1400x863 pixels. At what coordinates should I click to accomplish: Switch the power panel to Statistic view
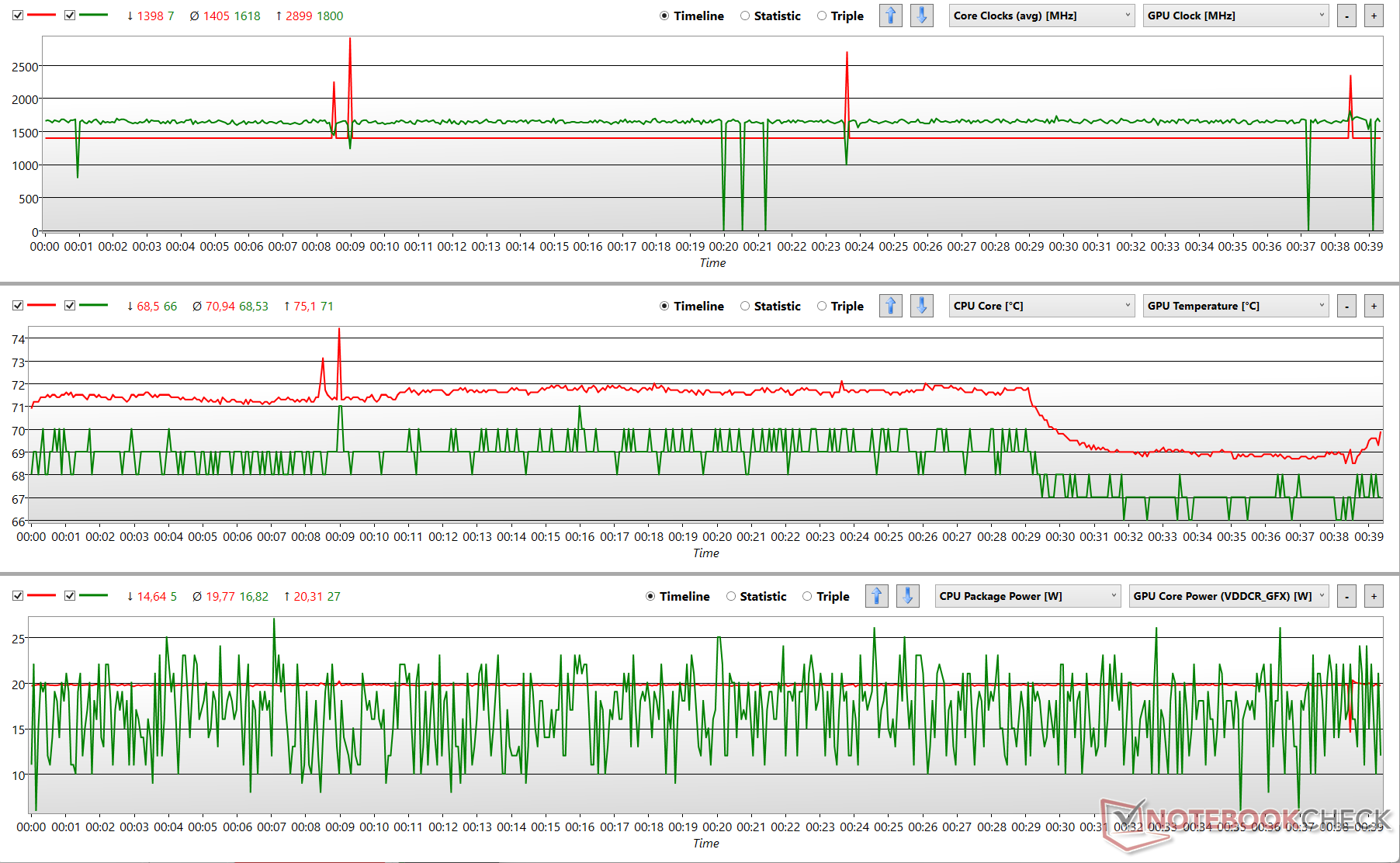pos(731,596)
